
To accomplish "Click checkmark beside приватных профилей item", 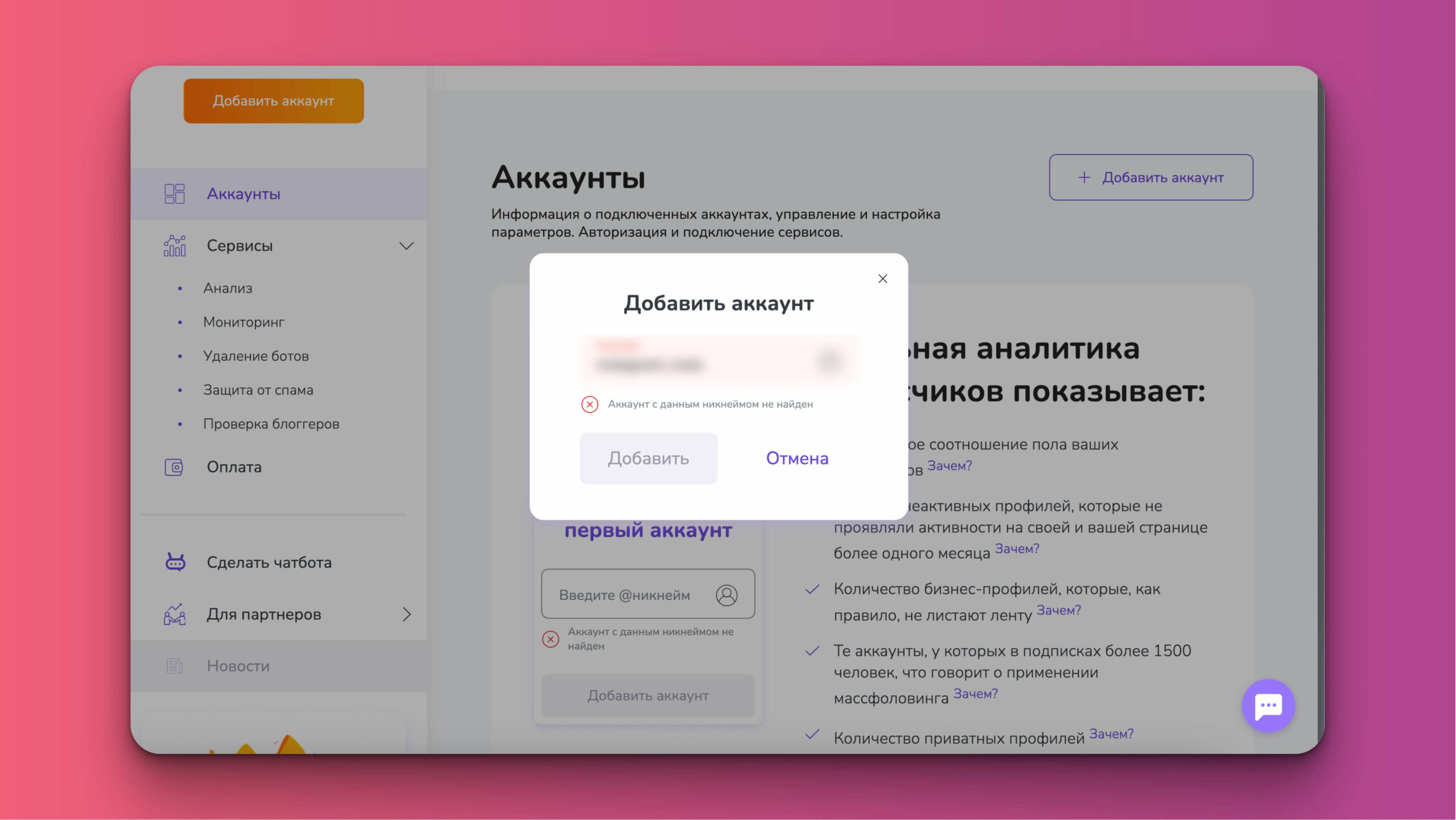I will pyautogui.click(x=813, y=735).
